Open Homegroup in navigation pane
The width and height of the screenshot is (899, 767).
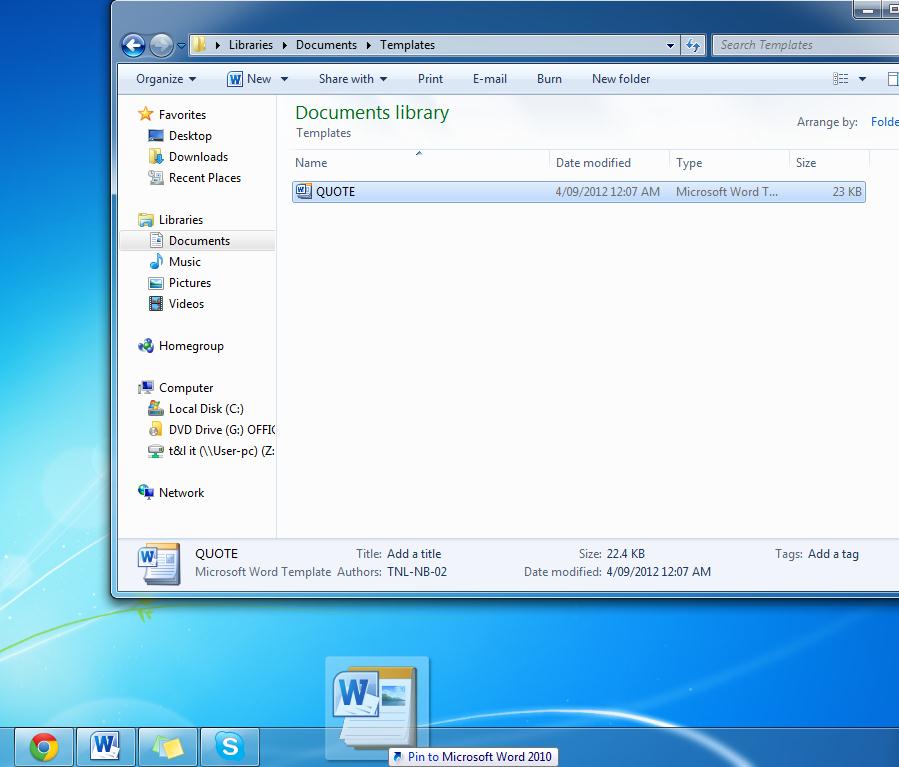(x=191, y=346)
